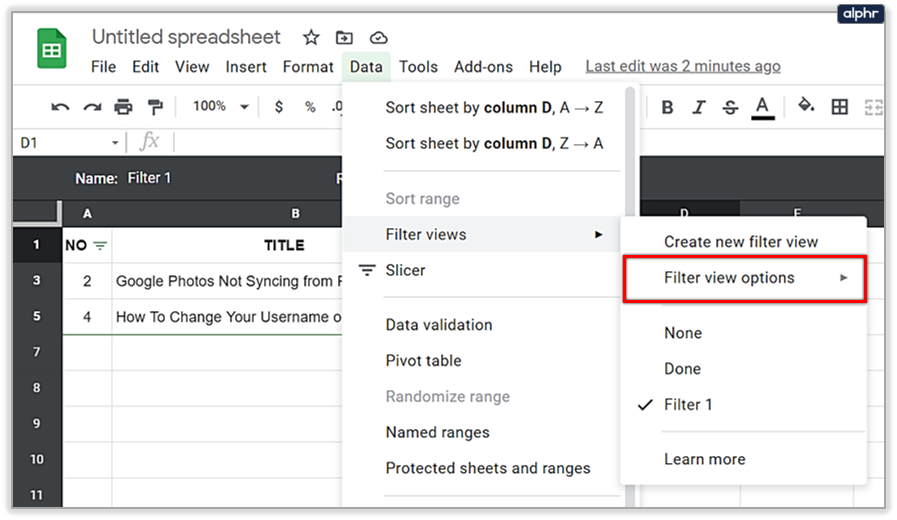Click the undo arrow icon
Screen dimensions: 897x520
point(60,107)
